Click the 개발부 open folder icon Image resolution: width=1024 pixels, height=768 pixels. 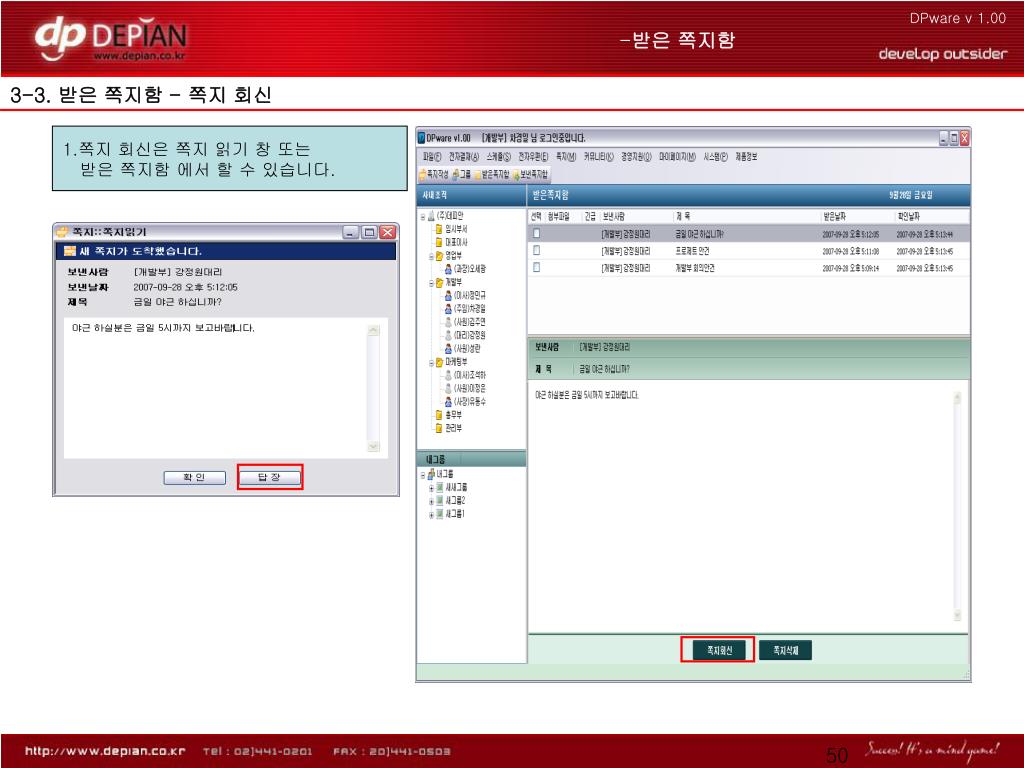[x=440, y=282]
